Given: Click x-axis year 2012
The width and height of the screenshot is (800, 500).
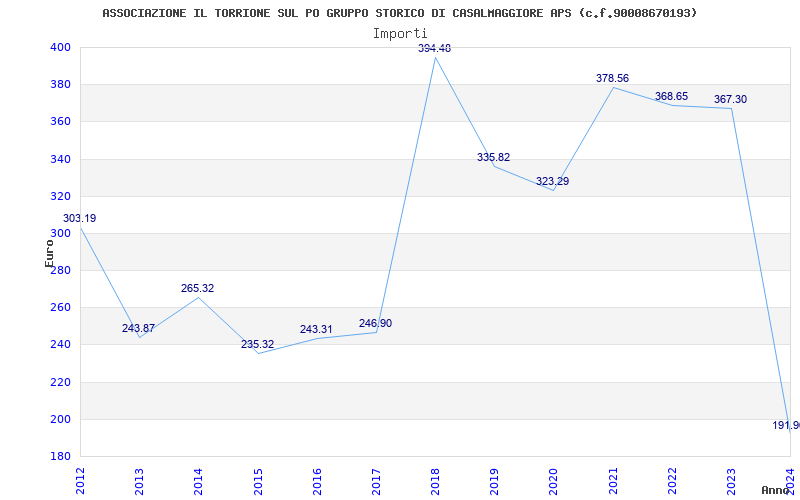Looking at the screenshot, I should coord(80,481).
